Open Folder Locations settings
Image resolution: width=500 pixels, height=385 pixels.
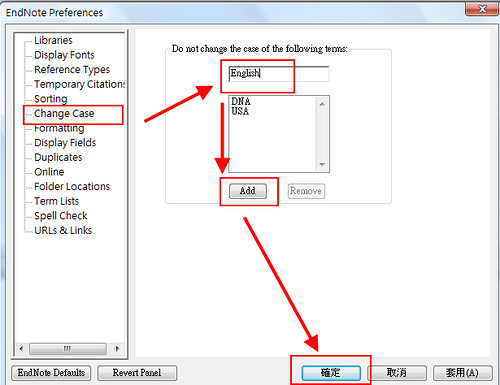pyautogui.click(x=72, y=187)
